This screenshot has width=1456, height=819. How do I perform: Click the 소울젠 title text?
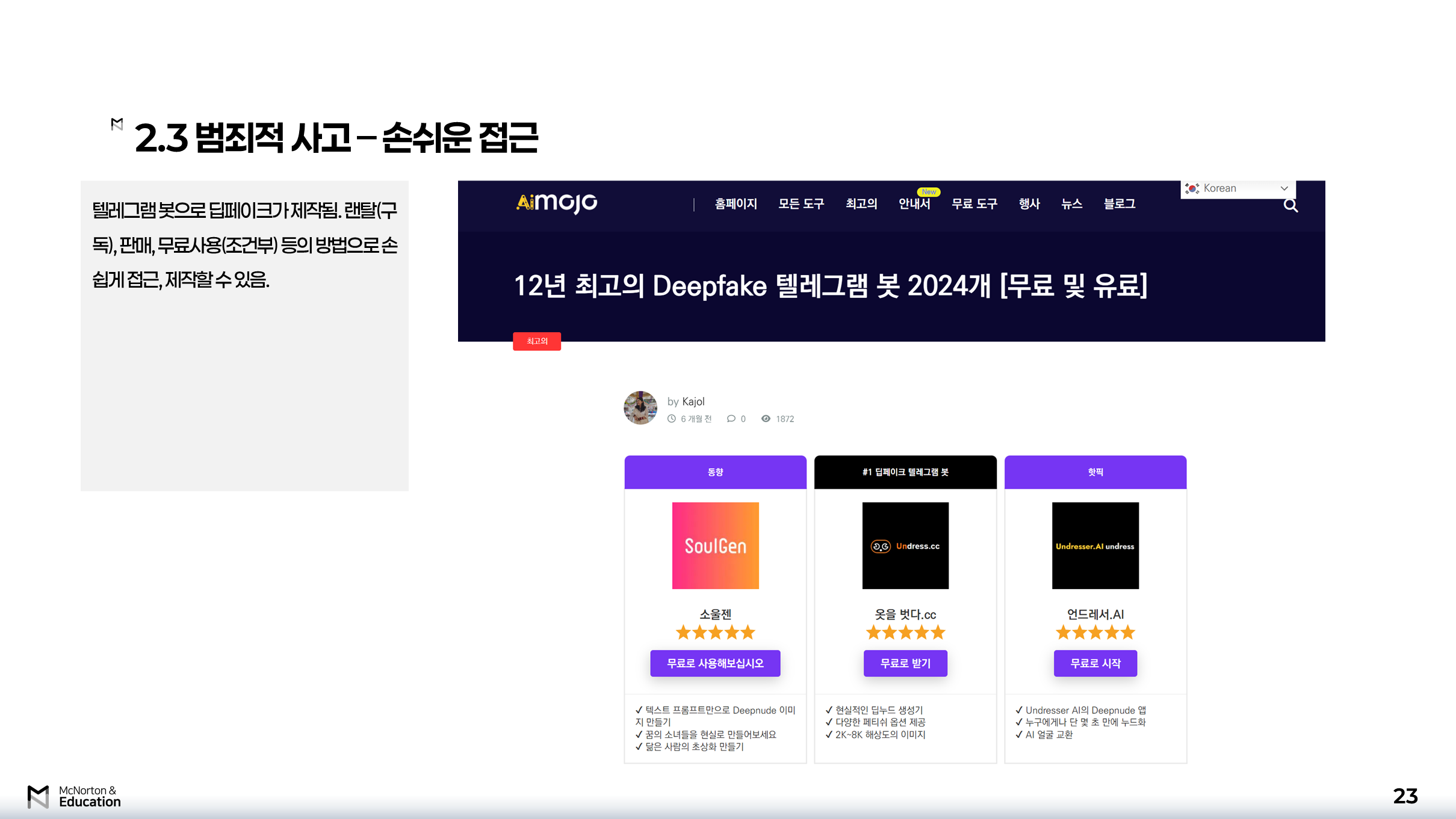(715, 614)
